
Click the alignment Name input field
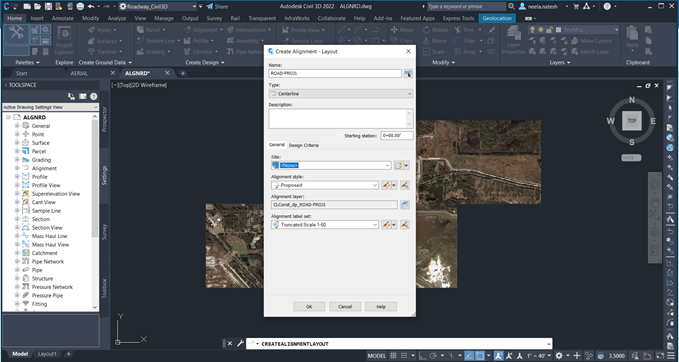coord(335,73)
